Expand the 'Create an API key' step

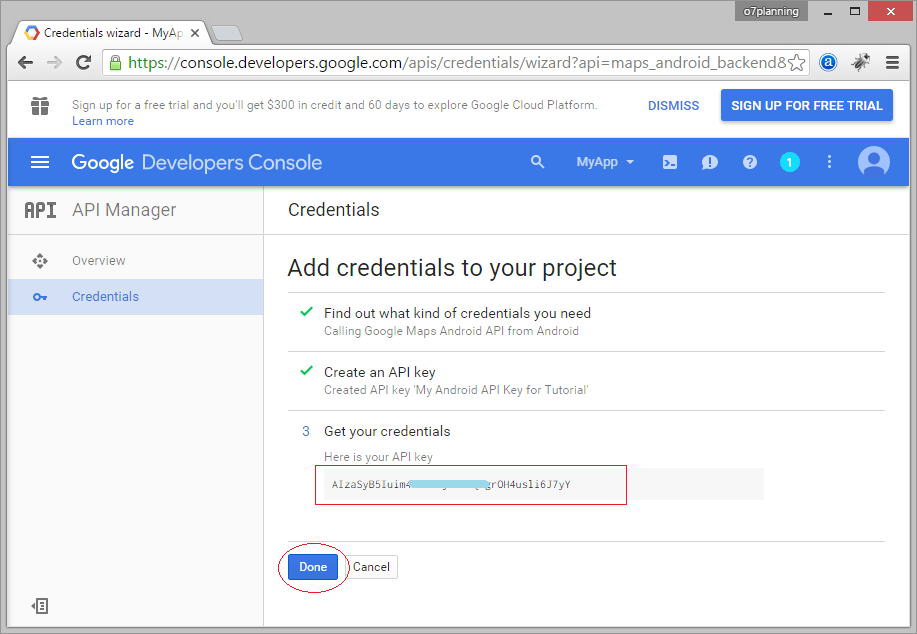380,372
